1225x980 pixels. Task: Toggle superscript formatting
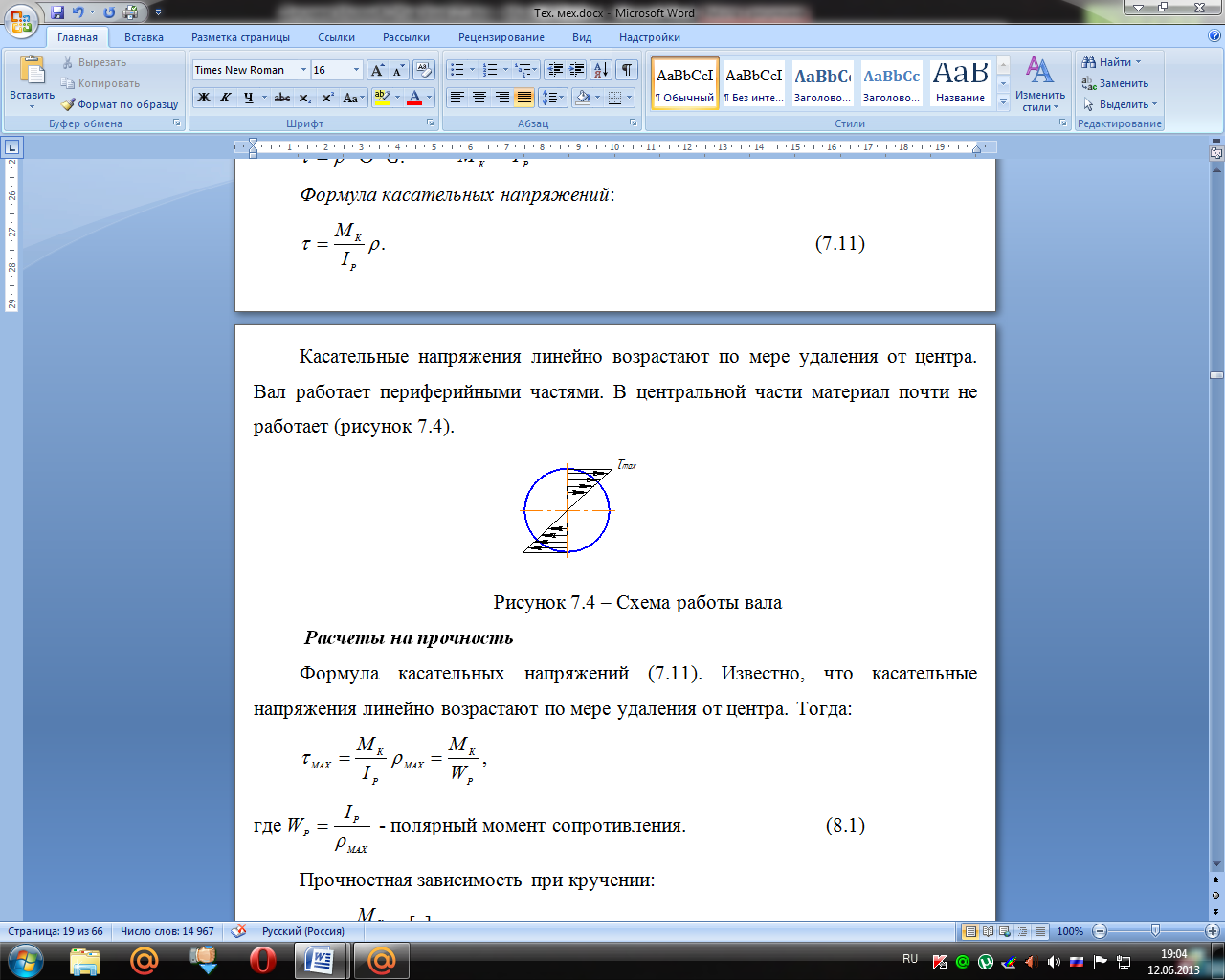[x=327, y=98]
